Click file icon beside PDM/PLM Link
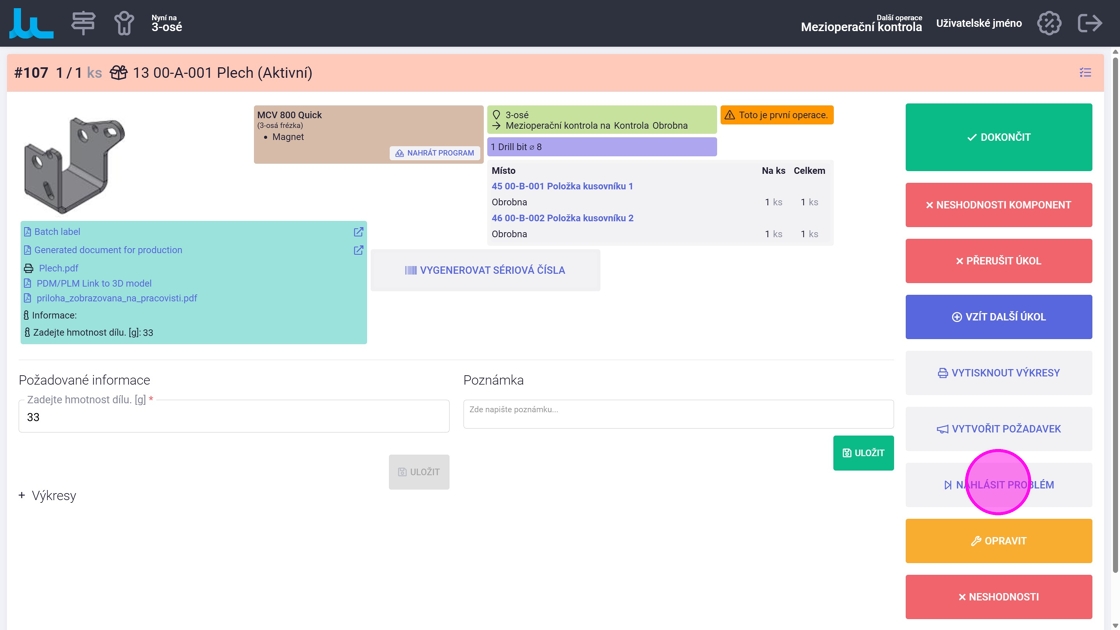 pos(27,284)
